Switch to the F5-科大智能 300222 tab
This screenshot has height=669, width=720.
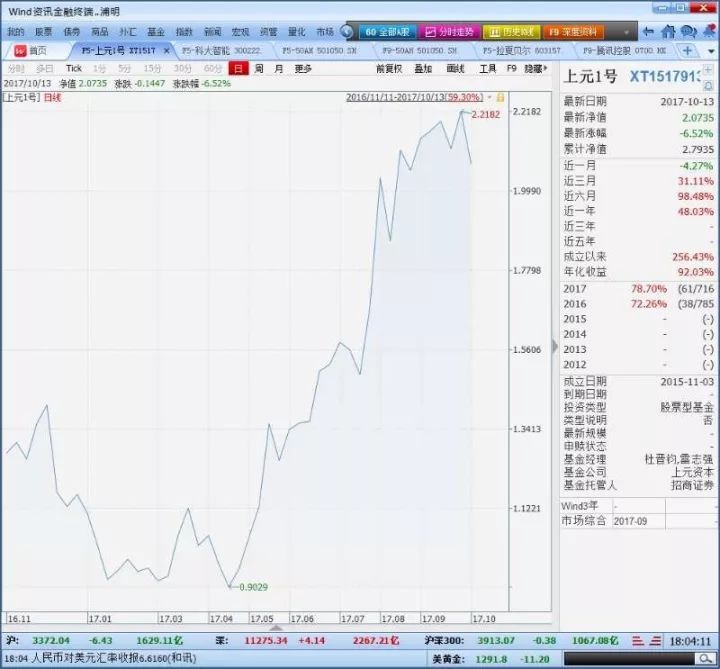pyautogui.click(x=224, y=50)
